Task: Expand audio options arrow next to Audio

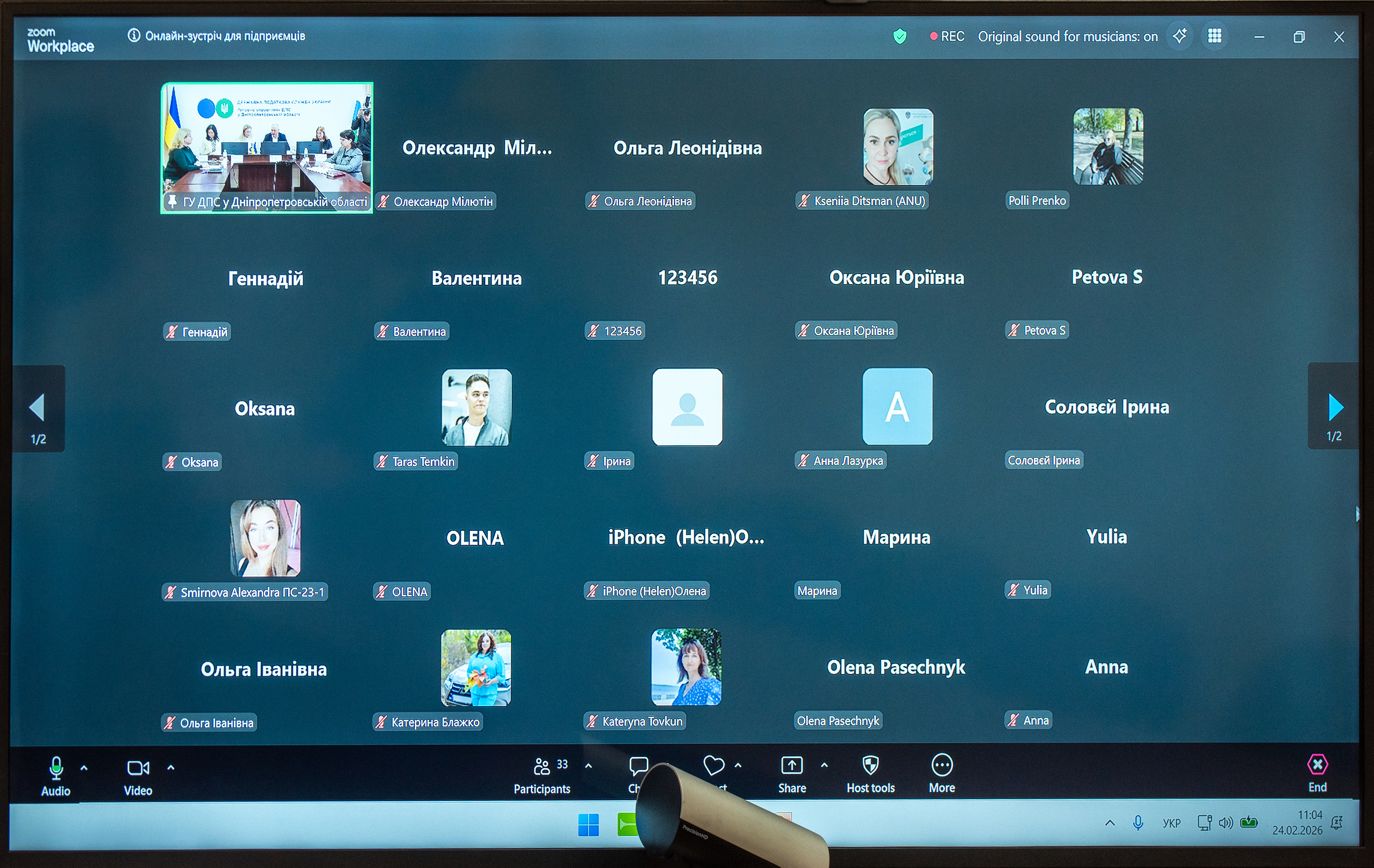Action: click(84, 768)
